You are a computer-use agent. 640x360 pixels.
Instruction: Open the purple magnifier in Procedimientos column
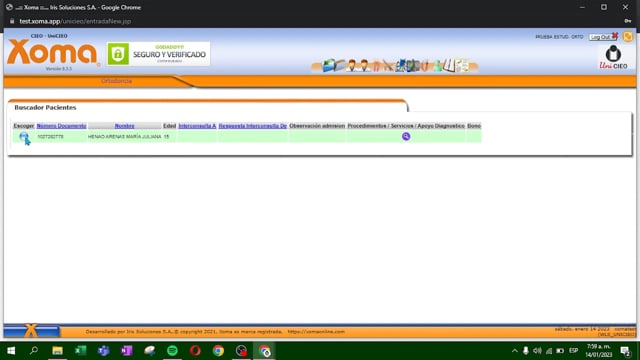point(406,136)
